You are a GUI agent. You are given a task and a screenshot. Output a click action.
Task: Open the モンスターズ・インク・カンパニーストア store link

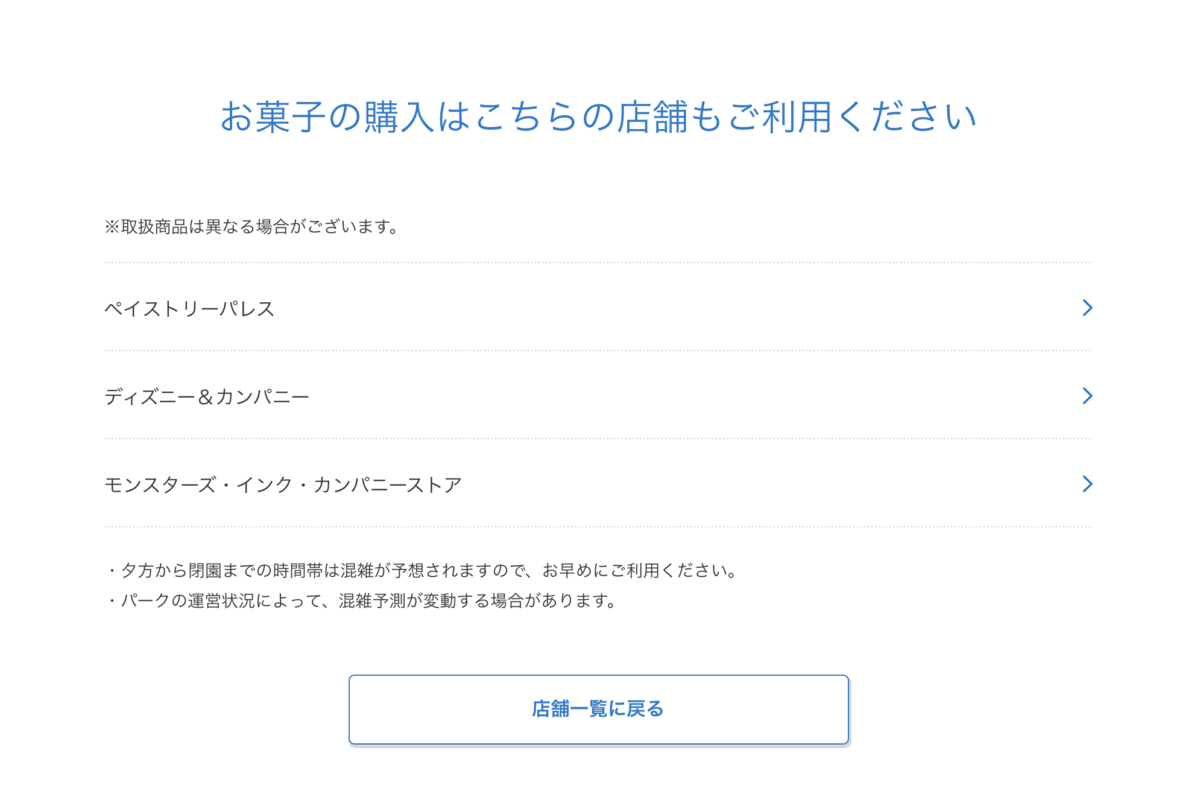tap(283, 485)
